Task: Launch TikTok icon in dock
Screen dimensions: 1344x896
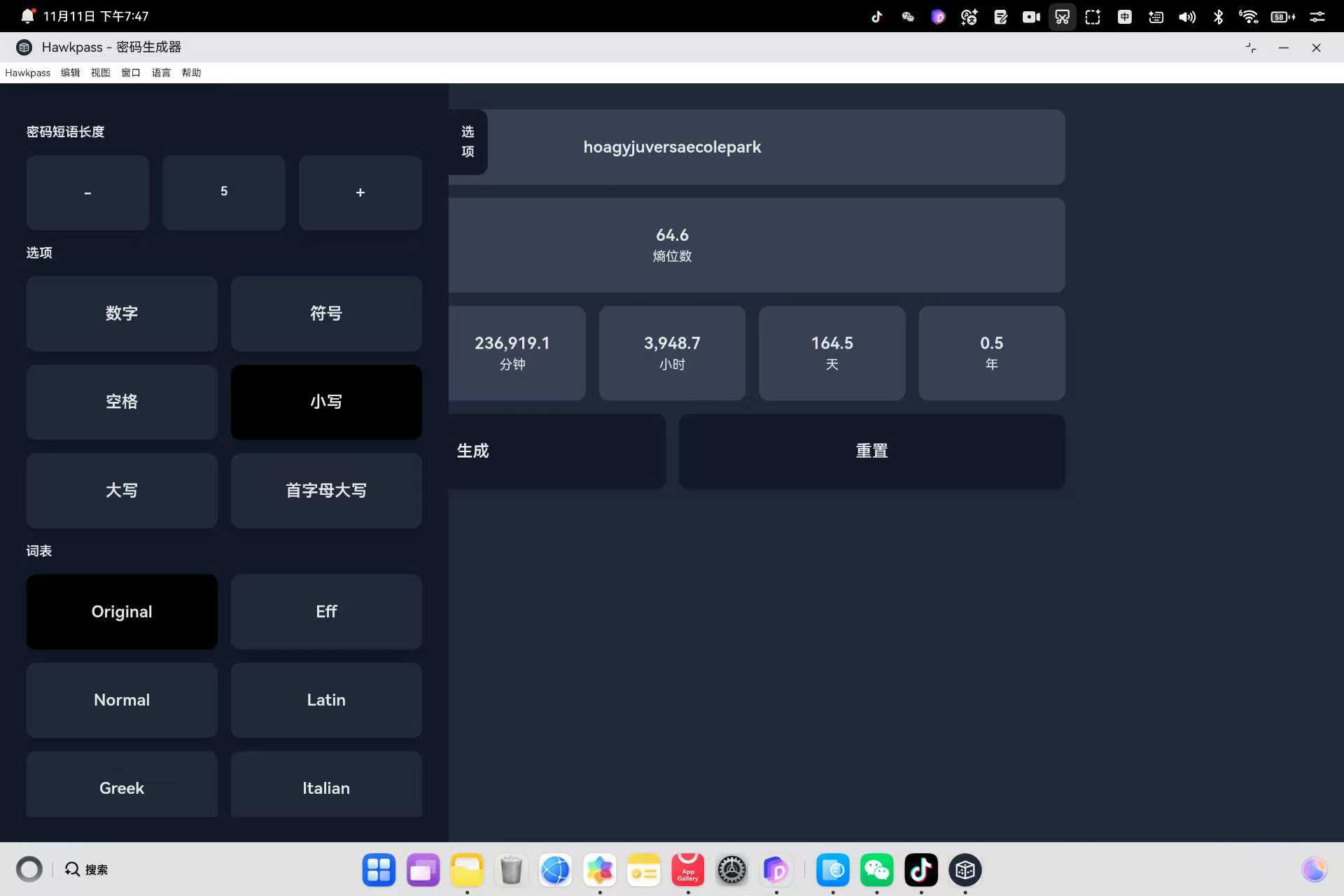Action: tap(920, 870)
